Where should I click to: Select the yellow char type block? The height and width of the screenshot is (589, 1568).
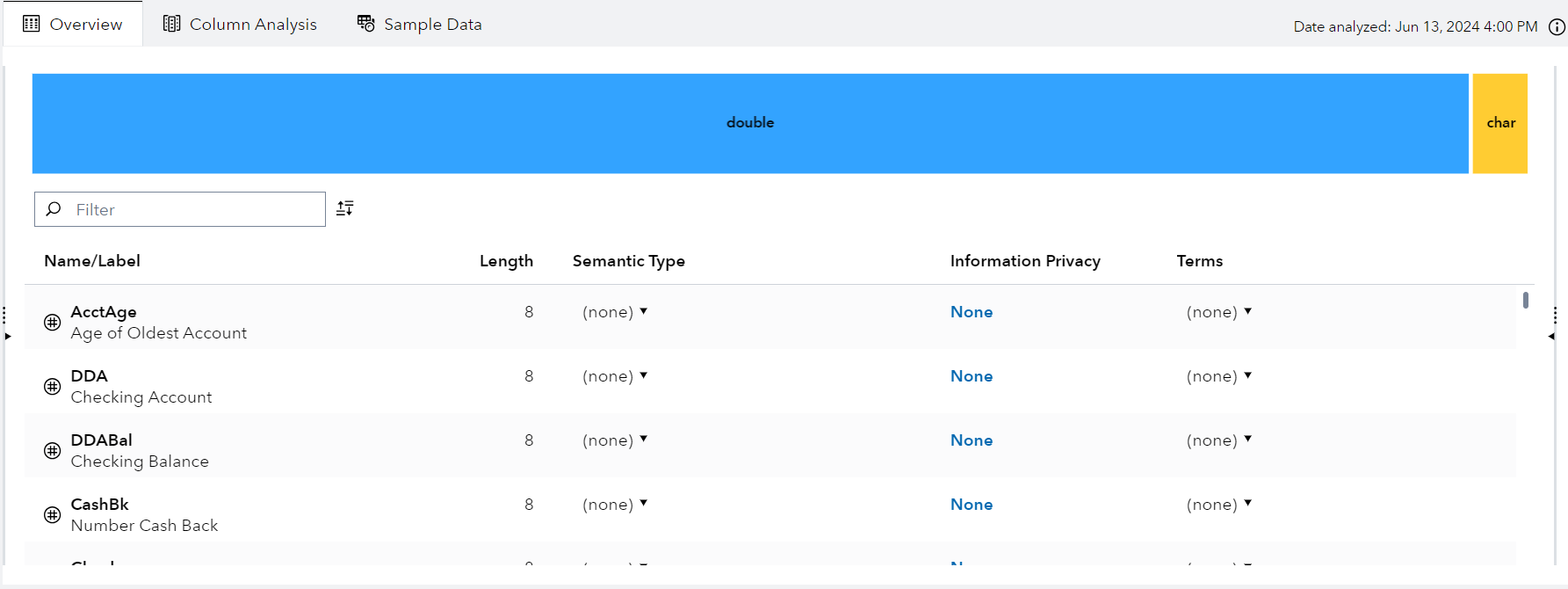pyautogui.click(x=1500, y=123)
